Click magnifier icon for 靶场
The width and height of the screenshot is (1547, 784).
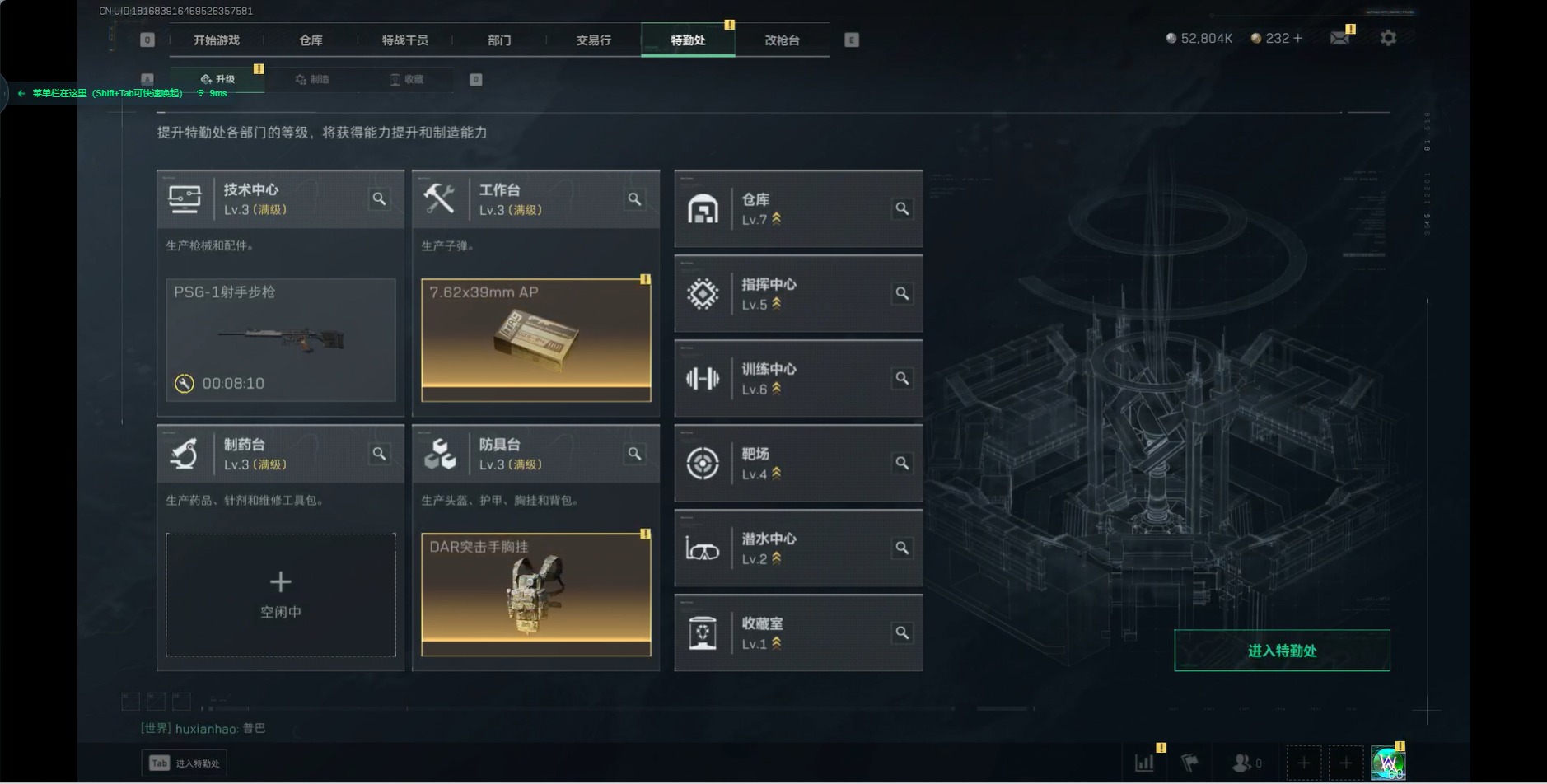point(902,463)
